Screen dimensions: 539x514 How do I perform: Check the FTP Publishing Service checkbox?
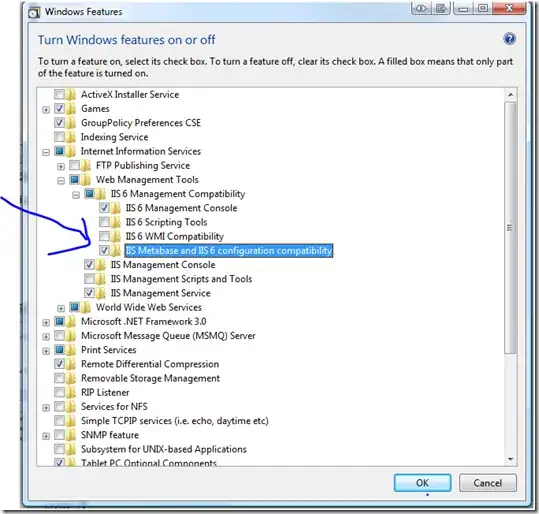tap(75, 165)
